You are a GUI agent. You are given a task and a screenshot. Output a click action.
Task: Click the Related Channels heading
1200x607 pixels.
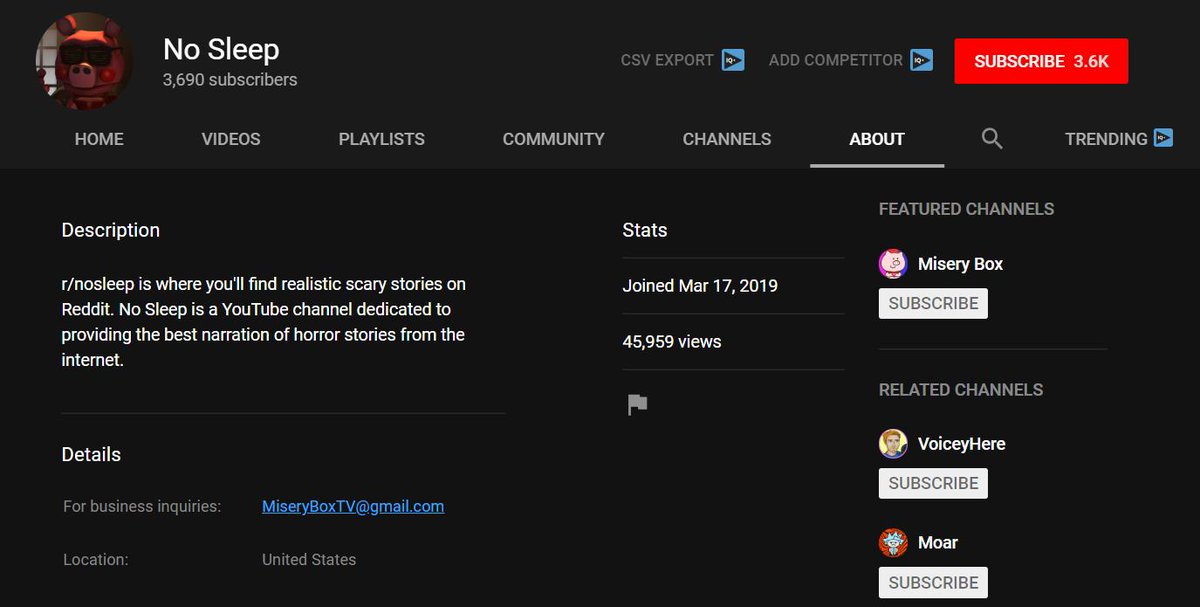961,389
